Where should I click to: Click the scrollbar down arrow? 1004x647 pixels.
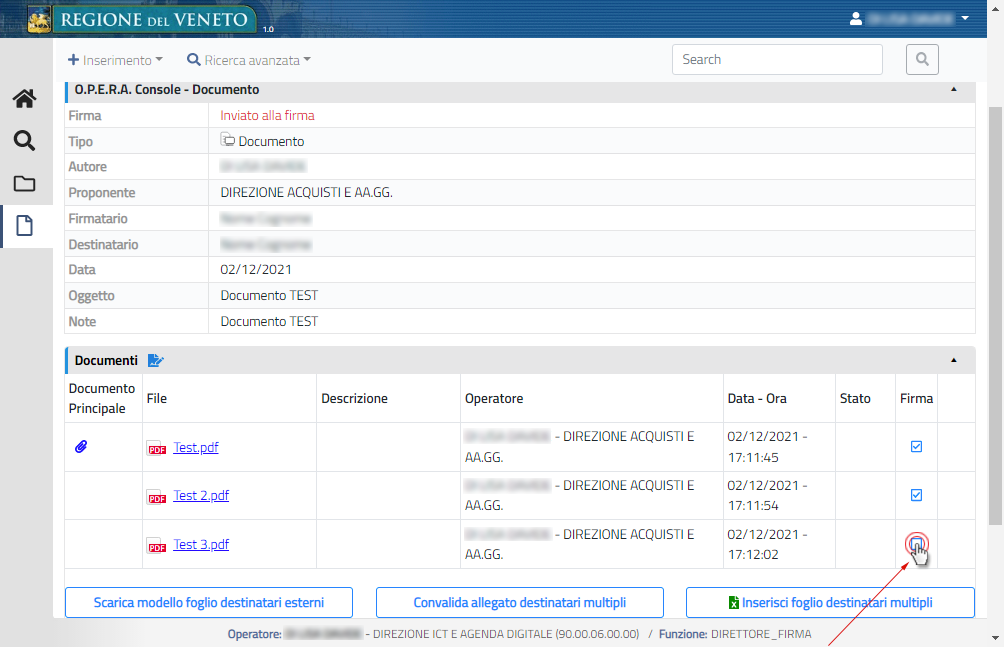[x=995, y=638]
